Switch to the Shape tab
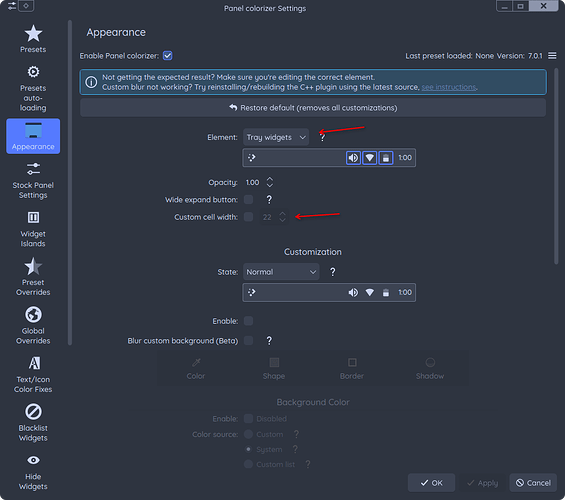The image size is (565, 500). tap(274, 369)
